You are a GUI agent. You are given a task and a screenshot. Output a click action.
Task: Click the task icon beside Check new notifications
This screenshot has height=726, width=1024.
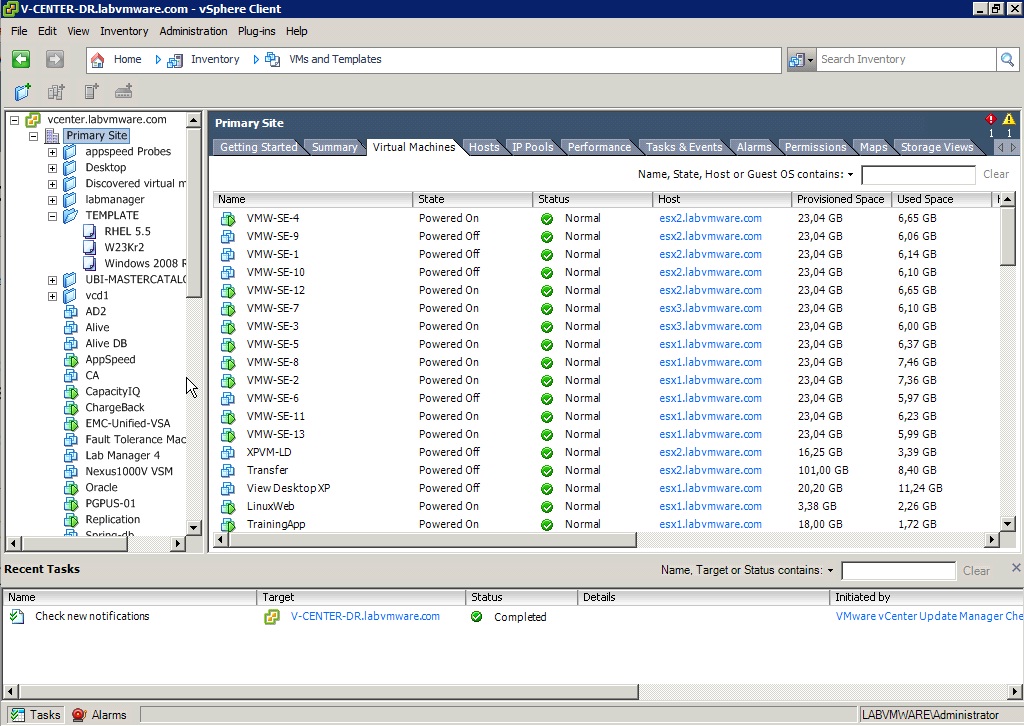(x=17, y=616)
